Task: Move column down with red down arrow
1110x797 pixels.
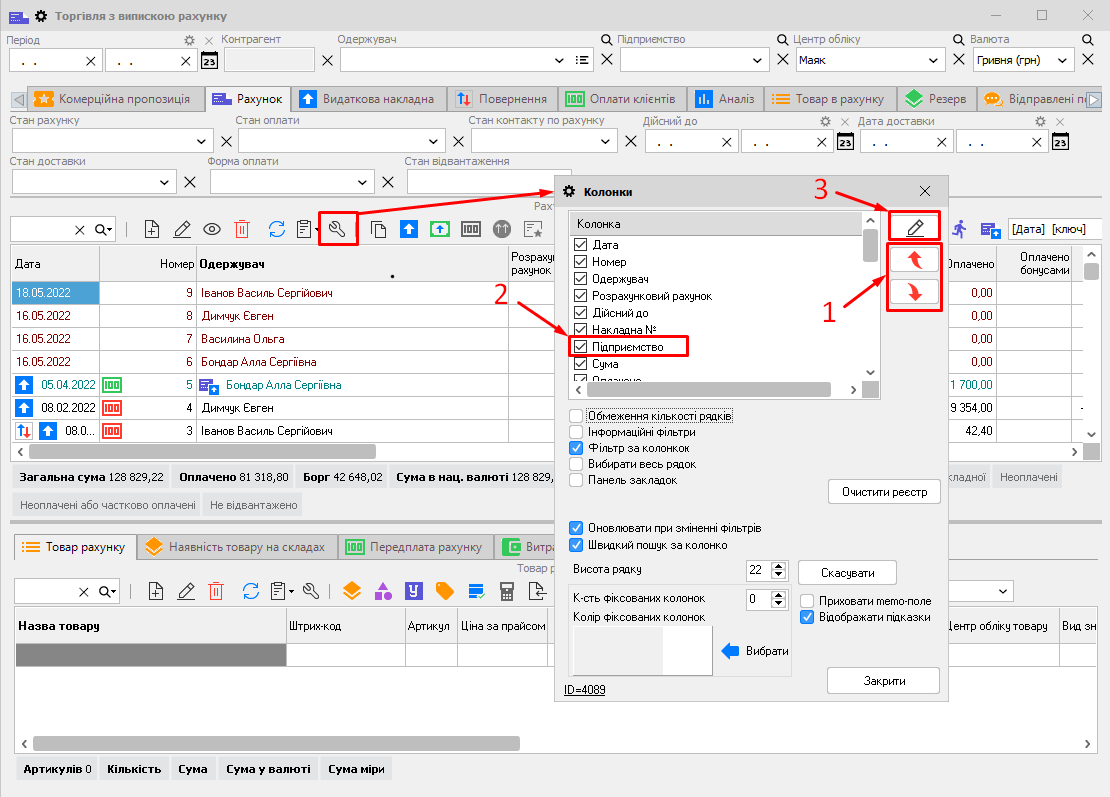Action: [914, 292]
